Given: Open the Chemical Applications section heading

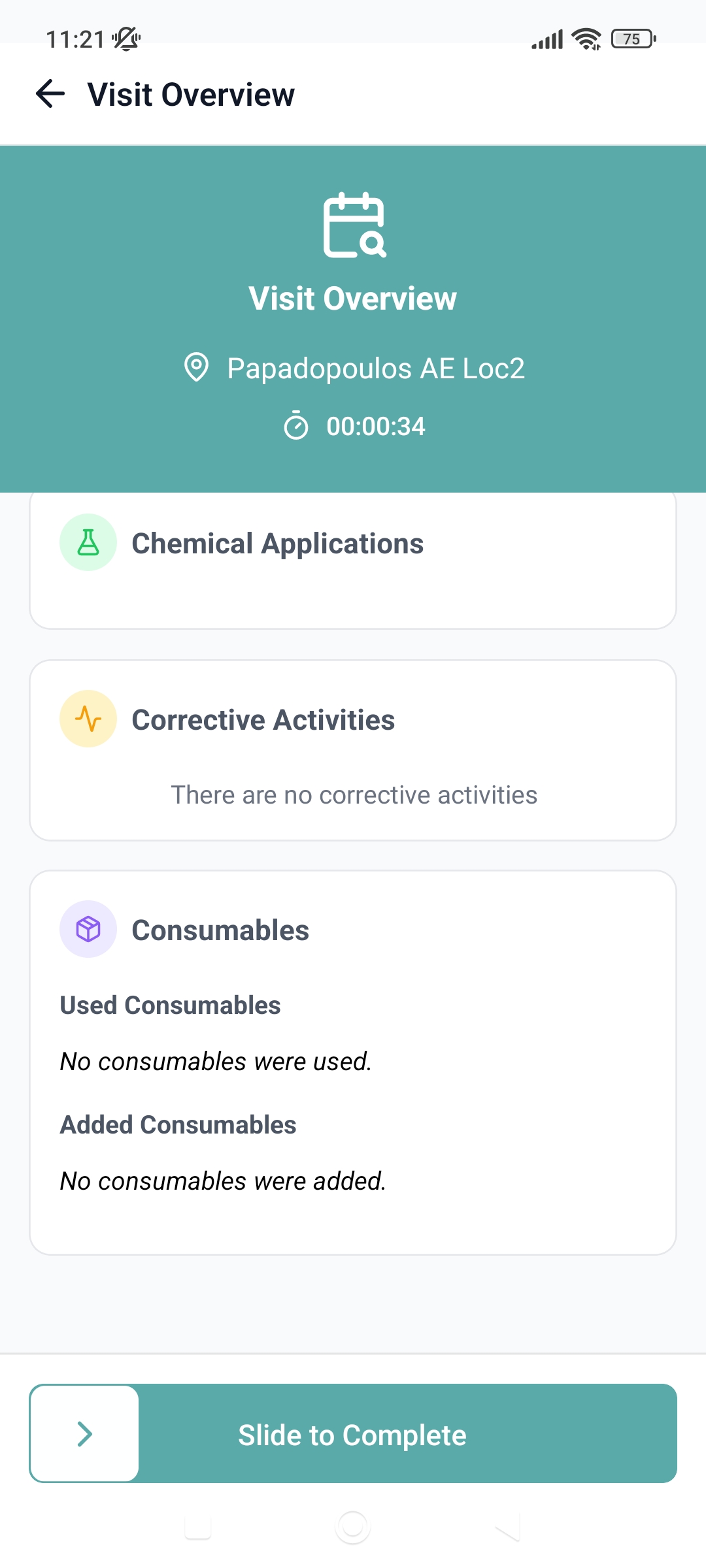Looking at the screenshot, I should coord(278,544).
